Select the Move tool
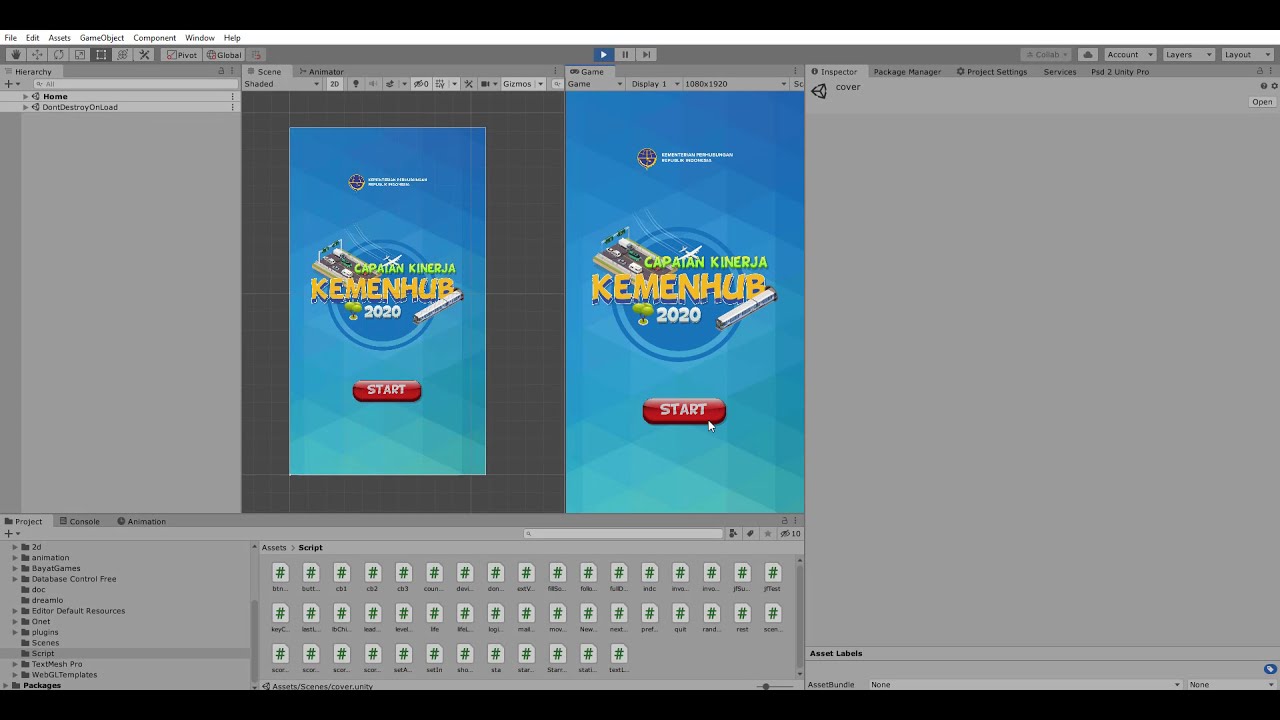Screen dimensions: 1280x720 coord(37,55)
